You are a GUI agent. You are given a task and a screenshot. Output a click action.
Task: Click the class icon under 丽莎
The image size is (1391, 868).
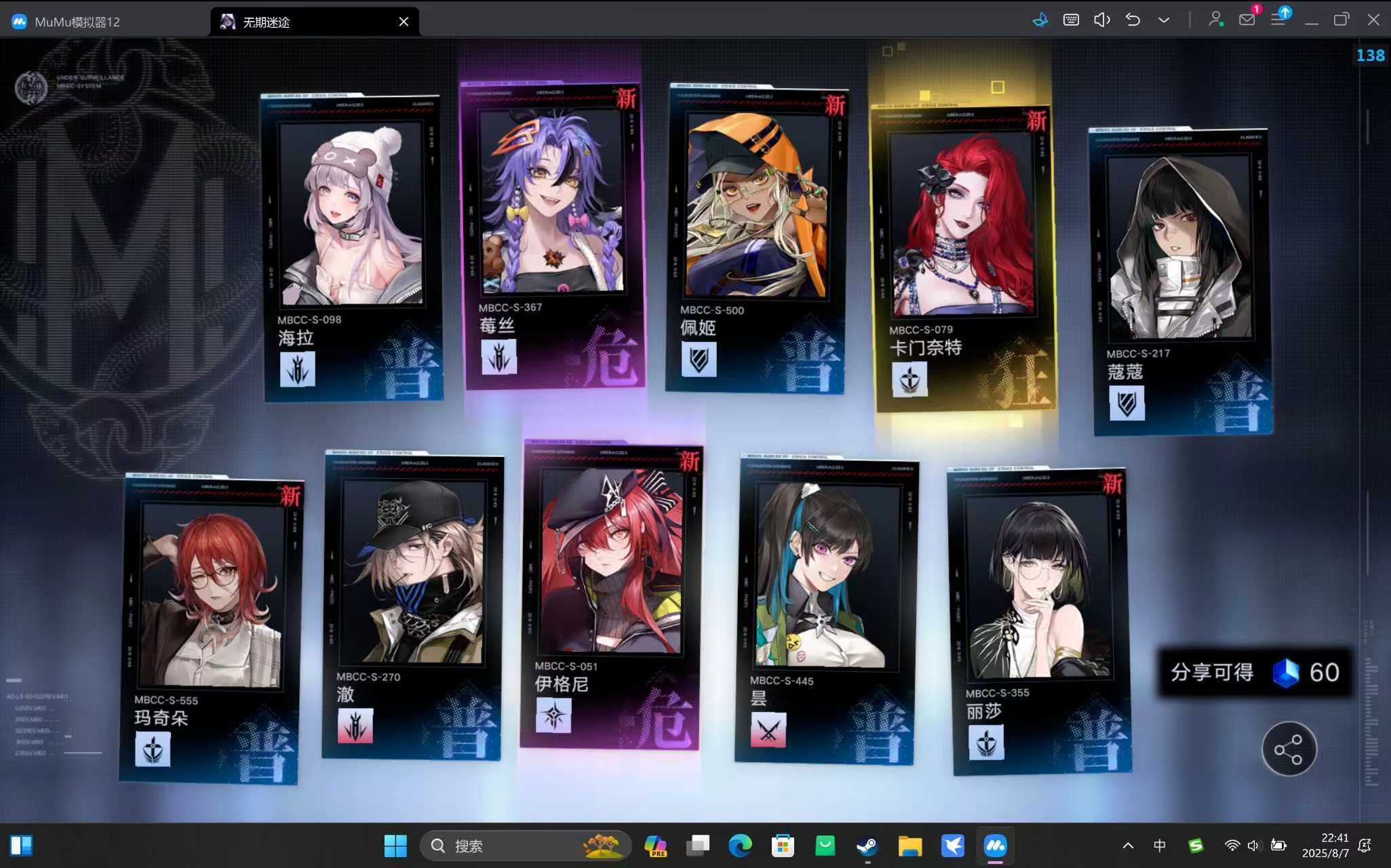985,743
